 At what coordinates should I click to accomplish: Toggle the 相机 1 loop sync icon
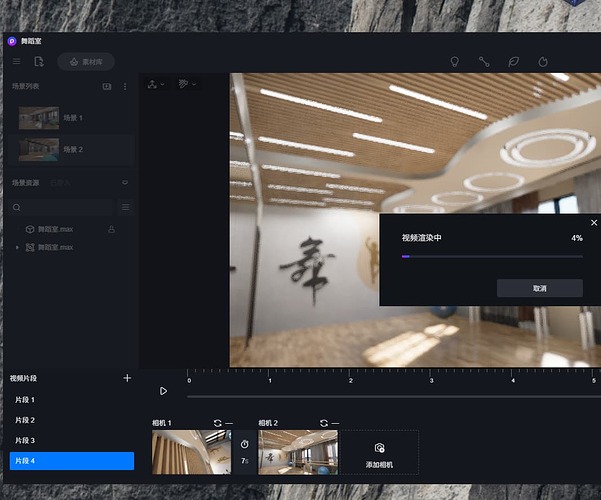[217, 423]
